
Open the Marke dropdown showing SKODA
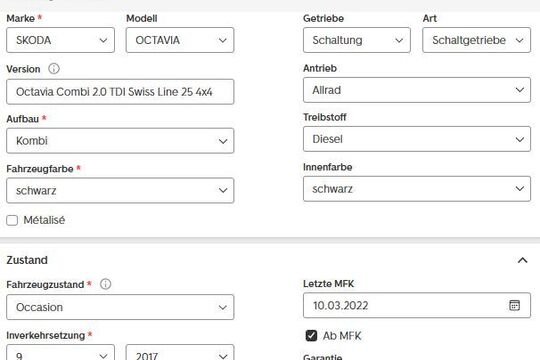60,40
